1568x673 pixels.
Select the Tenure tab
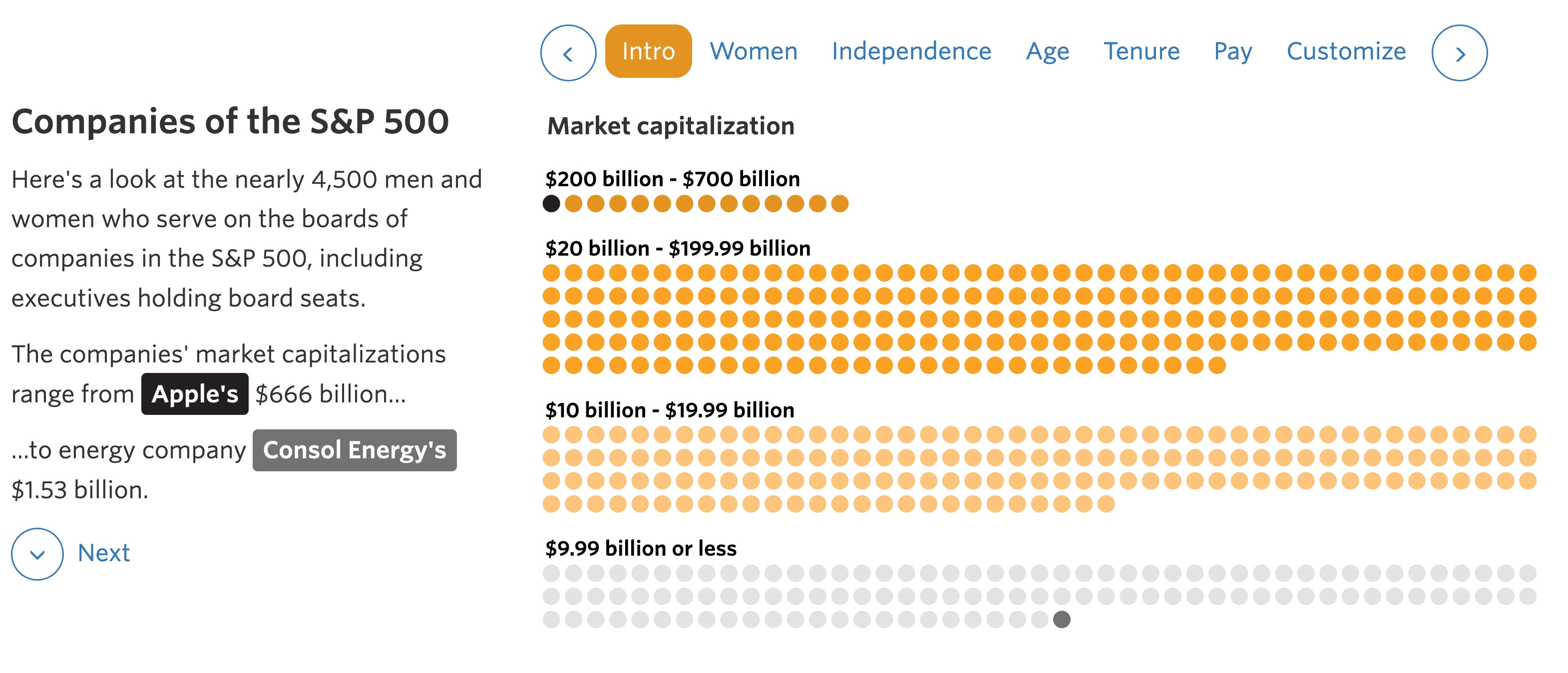[x=1142, y=52]
